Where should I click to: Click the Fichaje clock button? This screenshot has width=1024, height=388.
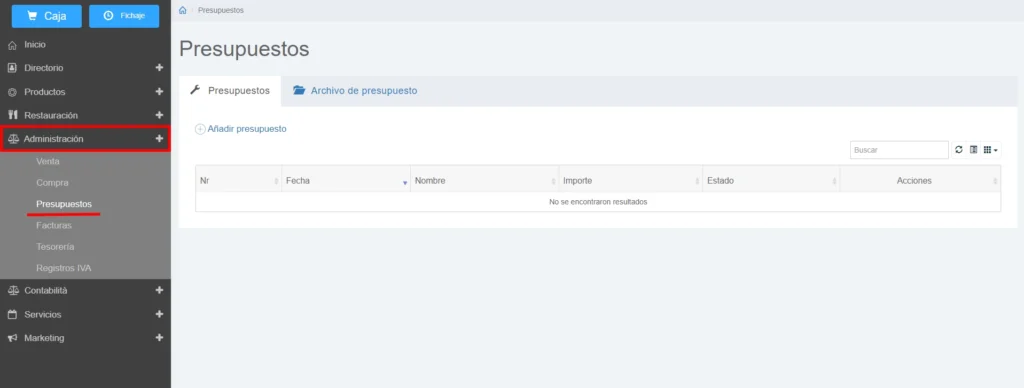coord(124,16)
